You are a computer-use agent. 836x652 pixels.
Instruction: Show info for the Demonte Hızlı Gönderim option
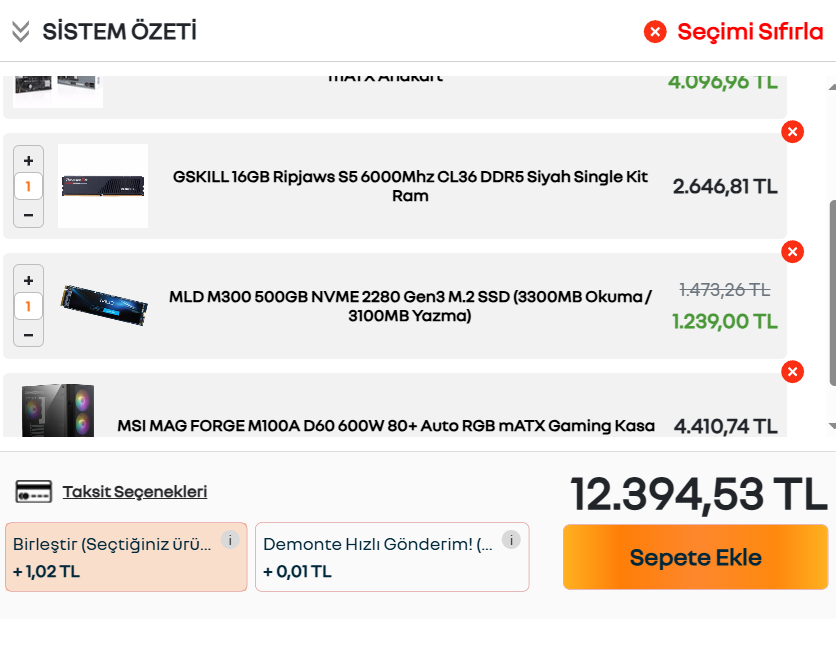(x=511, y=540)
